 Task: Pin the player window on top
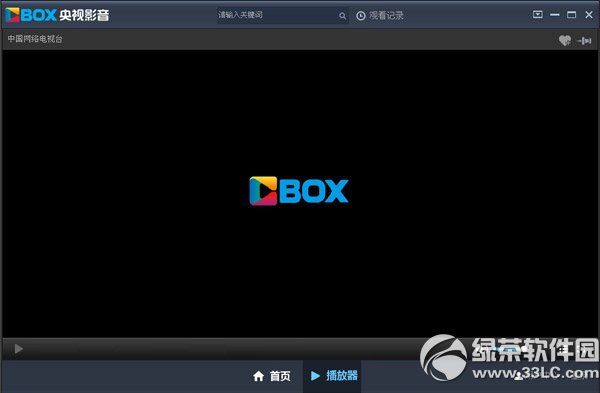[584, 40]
